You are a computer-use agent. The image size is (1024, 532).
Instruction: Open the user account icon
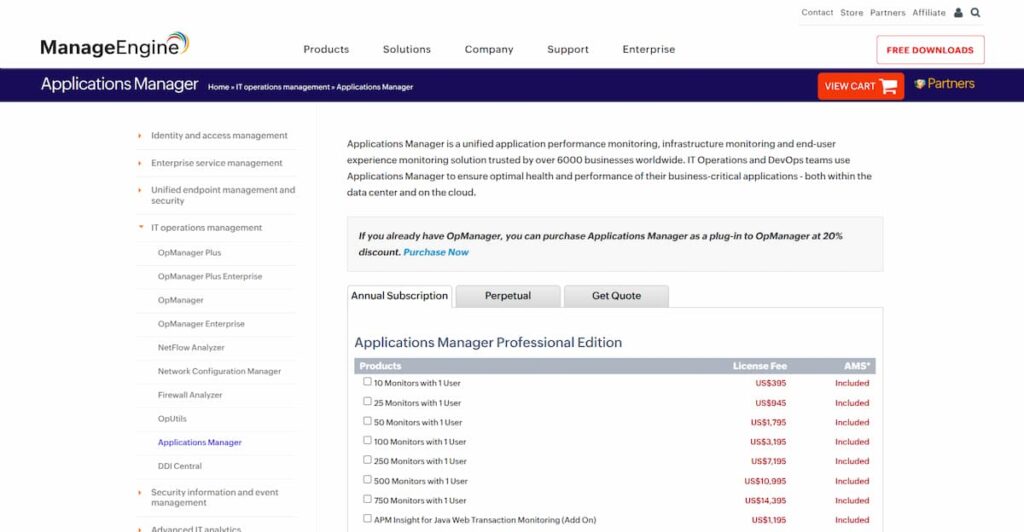959,13
